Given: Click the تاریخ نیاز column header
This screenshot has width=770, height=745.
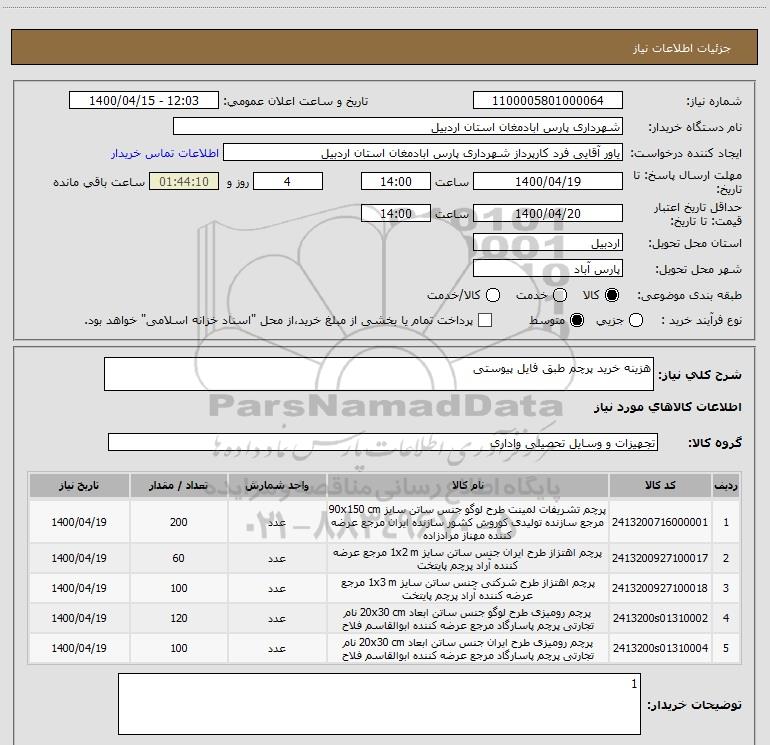Looking at the screenshot, I should tap(79, 486).
